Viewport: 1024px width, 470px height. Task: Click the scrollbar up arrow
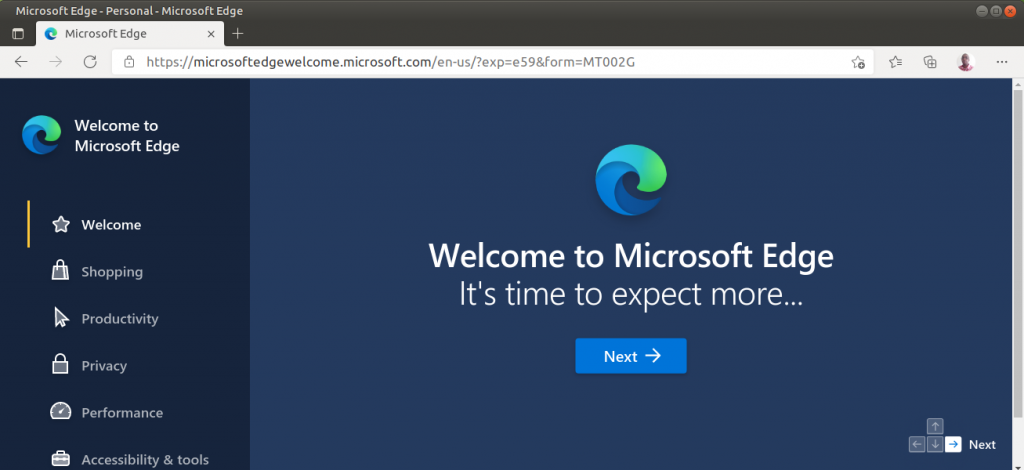(1017, 84)
